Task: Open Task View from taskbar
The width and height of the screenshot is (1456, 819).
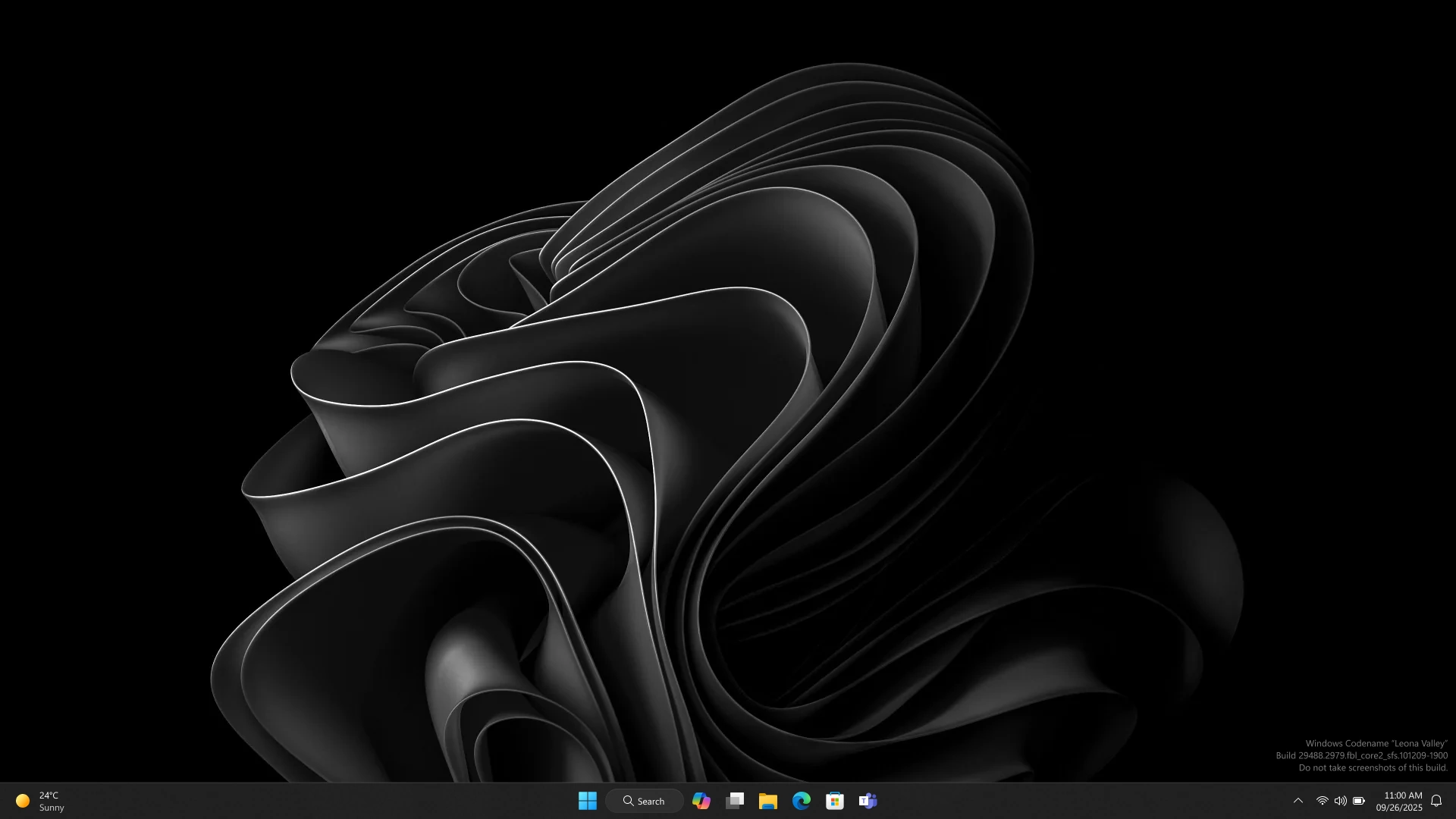Action: point(735,801)
